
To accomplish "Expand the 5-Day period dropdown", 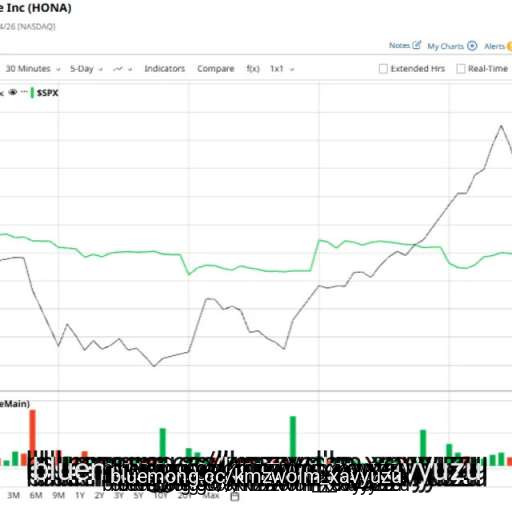I will click(86, 69).
